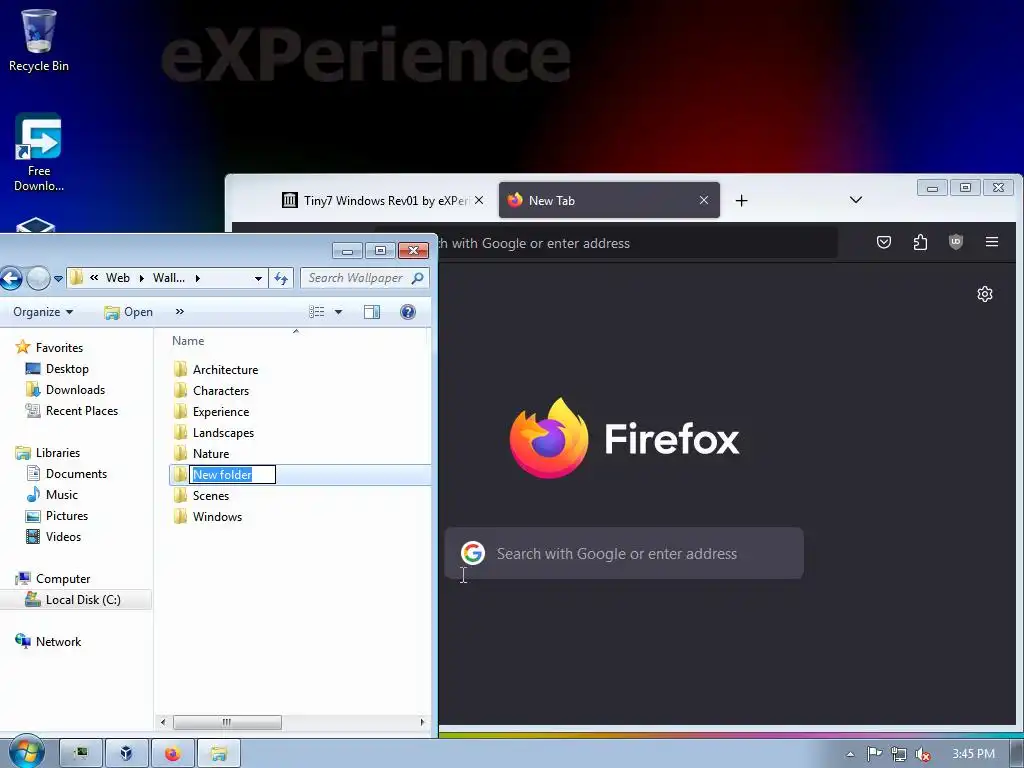The image size is (1024, 768).
Task: Go back in Explorer window
Action: pos(10,278)
